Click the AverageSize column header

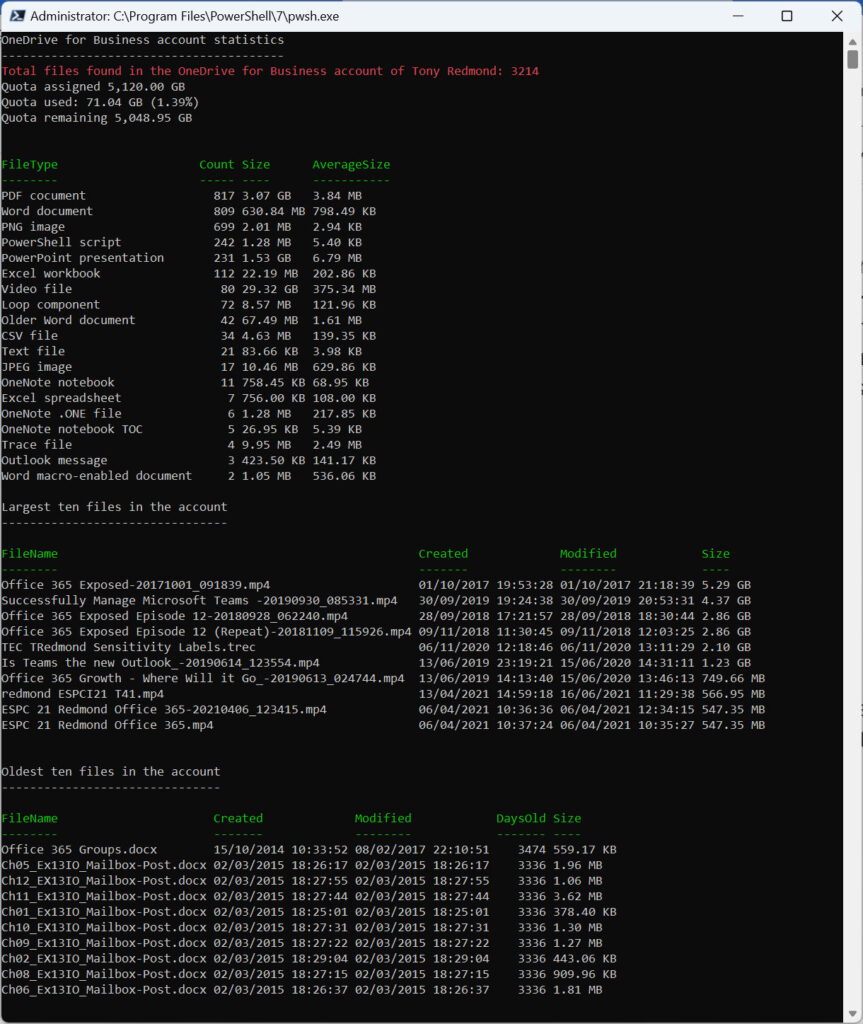(x=351, y=165)
